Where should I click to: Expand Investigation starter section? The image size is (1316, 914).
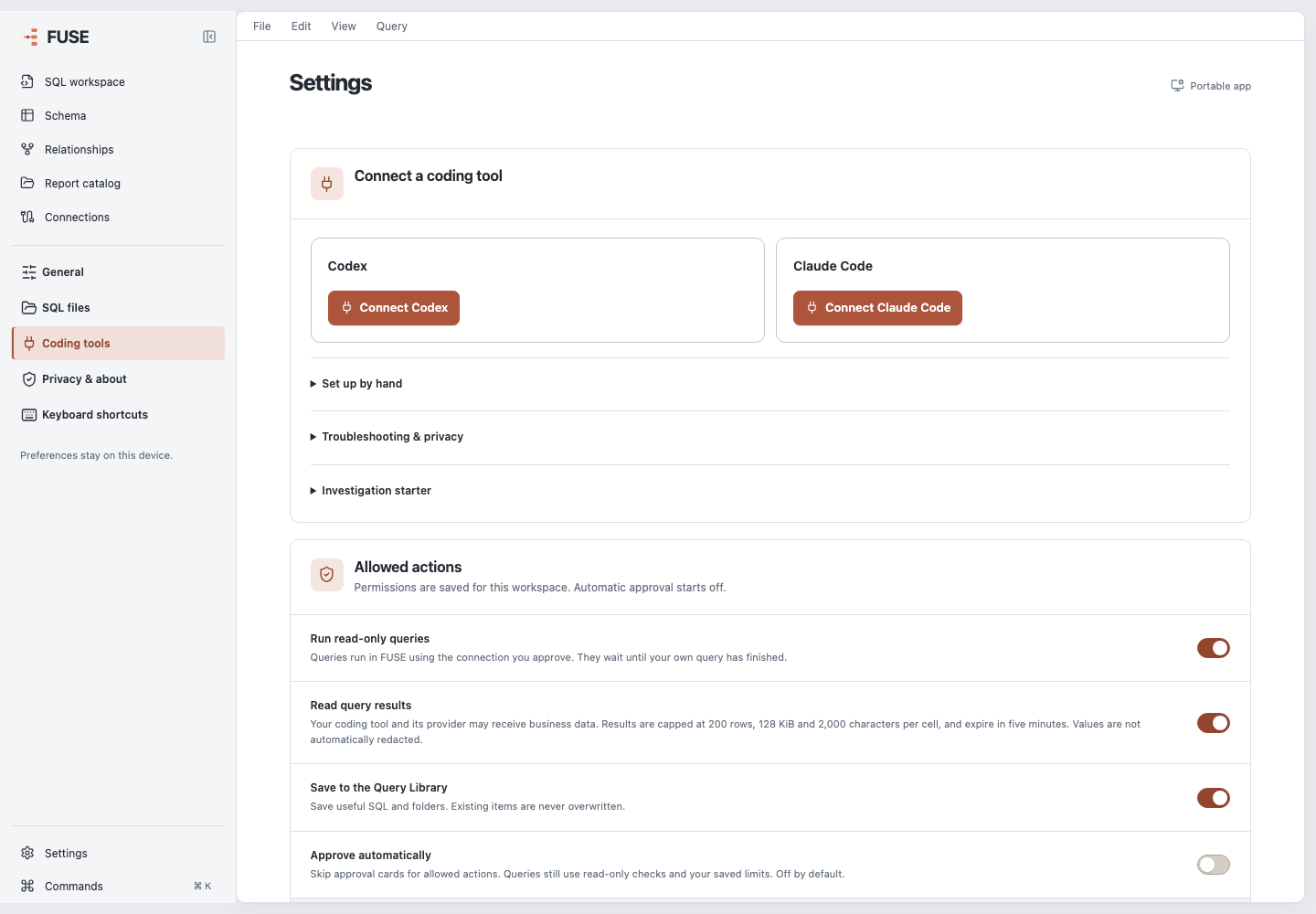tap(370, 491)
